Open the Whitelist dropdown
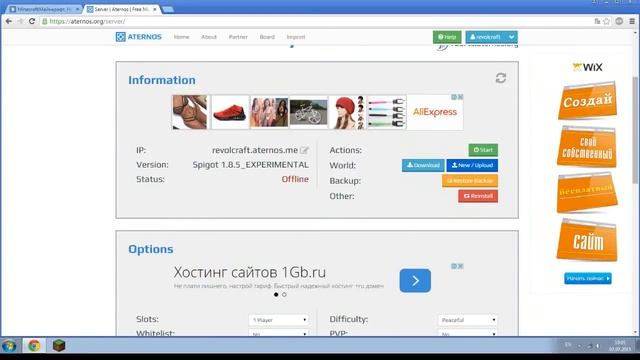 coord(278,333)
